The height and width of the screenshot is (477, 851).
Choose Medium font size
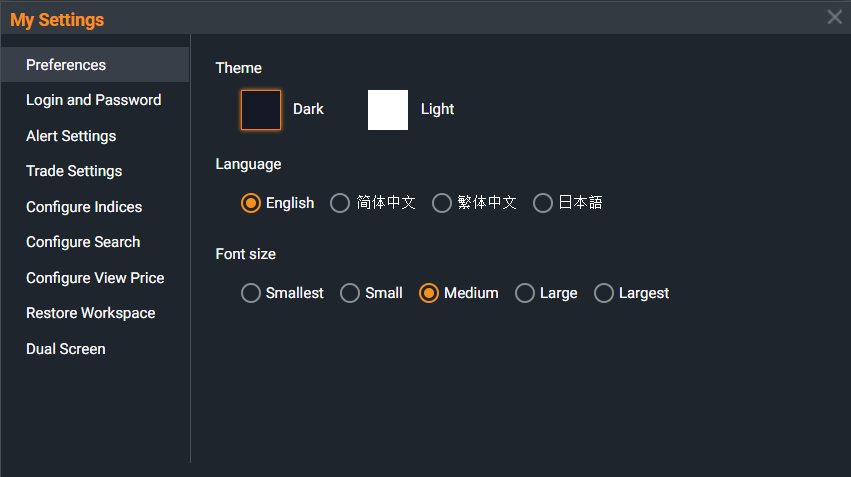point(429,293)
